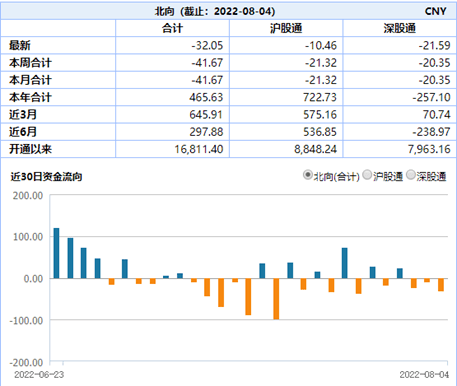The image size is (457, 386).
Task: Click the last orange bar for 2022-08-04
Action: (441, 285)
